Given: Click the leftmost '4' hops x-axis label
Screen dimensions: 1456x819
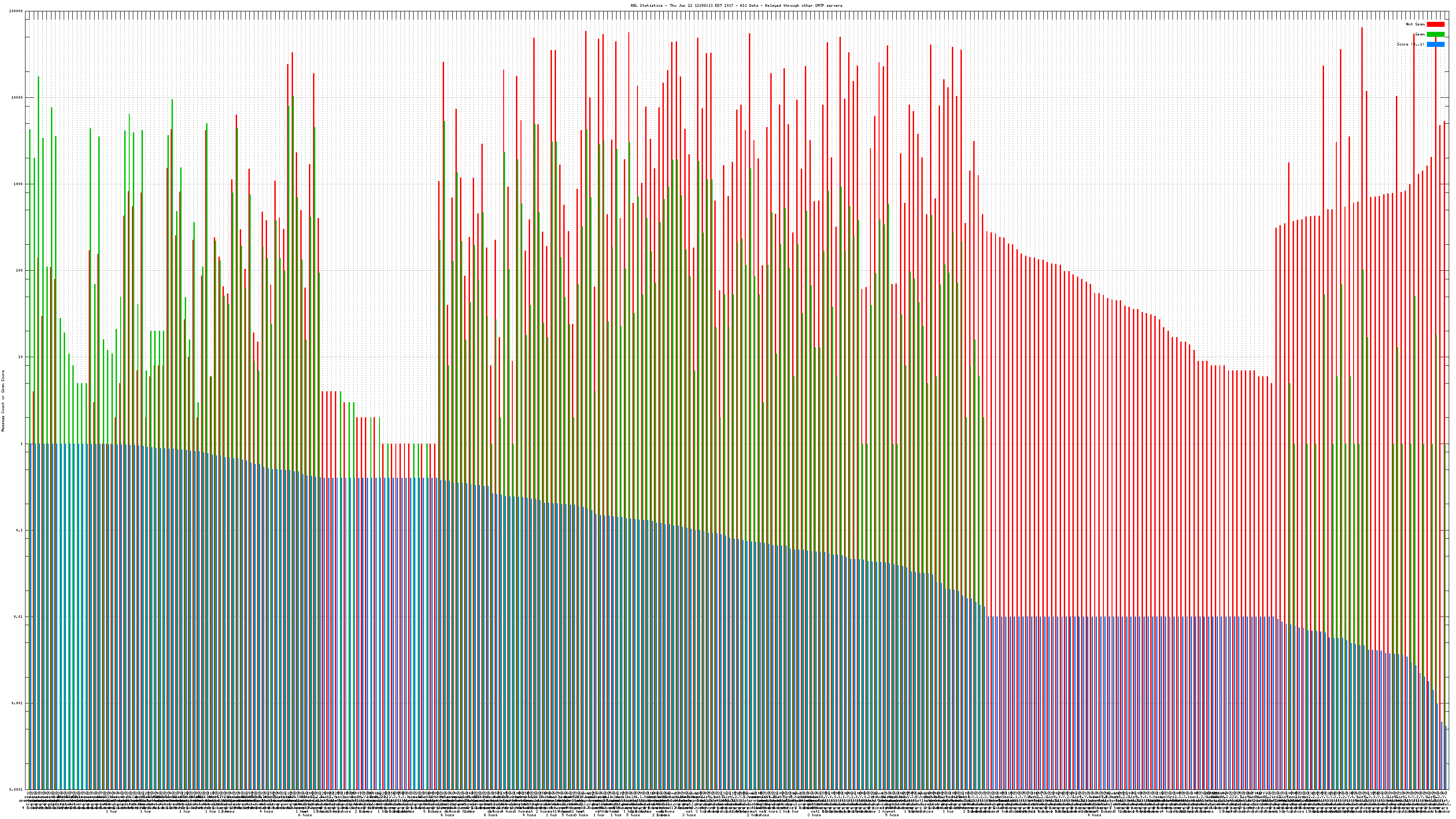Looking at the screenshot, I should coord(23,807).
